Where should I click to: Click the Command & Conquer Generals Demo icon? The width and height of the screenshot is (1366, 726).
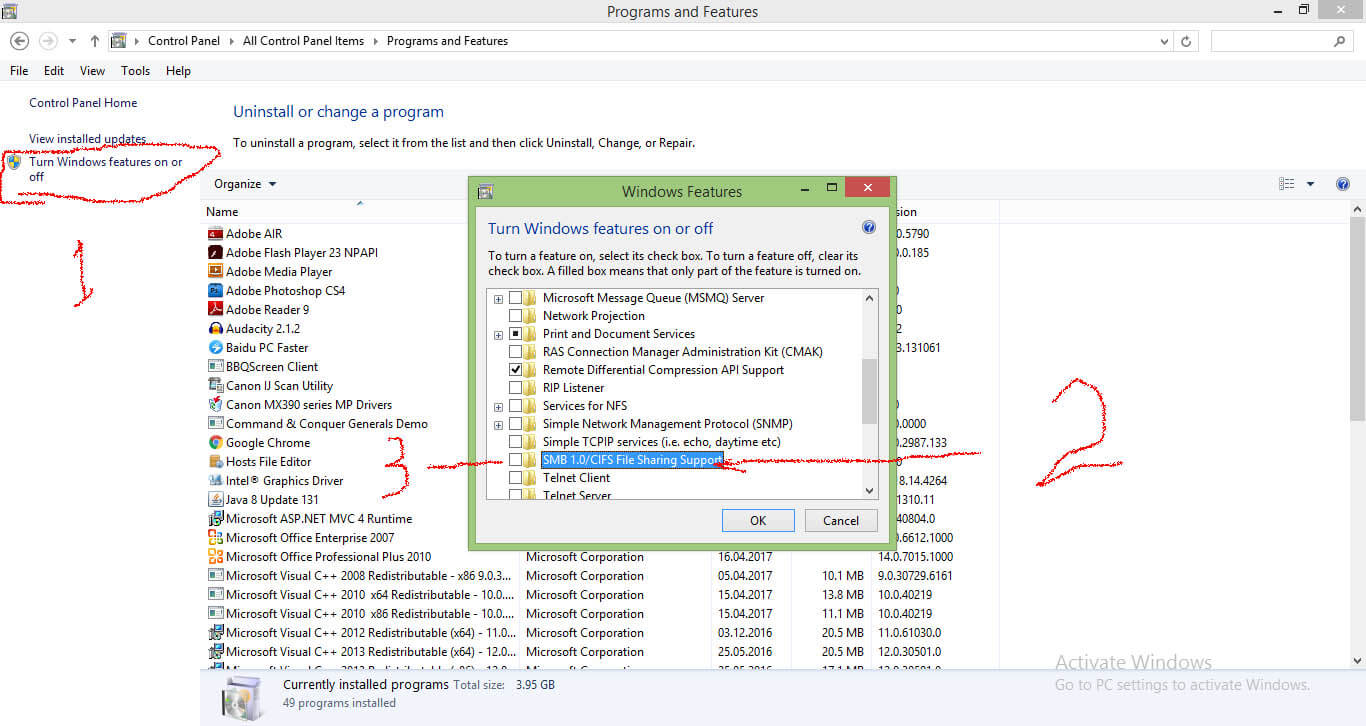pos(215,424)
